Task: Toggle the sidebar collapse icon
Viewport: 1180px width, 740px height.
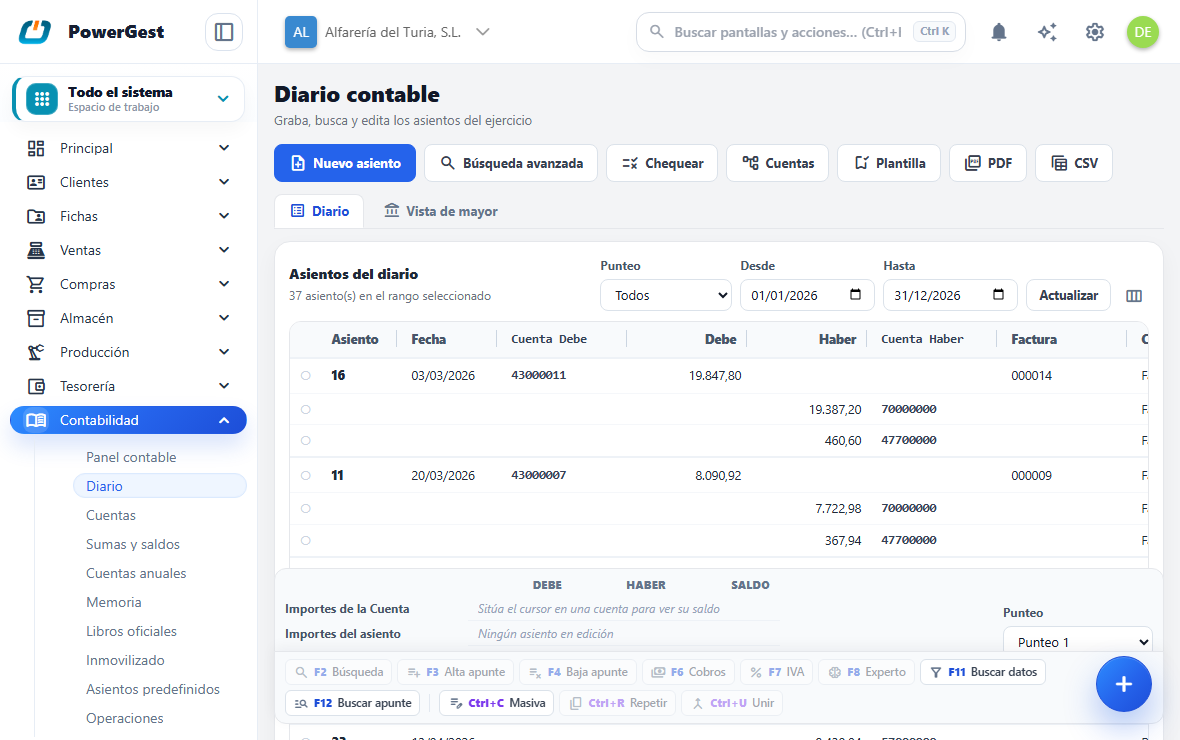Action: click(224, 32)
